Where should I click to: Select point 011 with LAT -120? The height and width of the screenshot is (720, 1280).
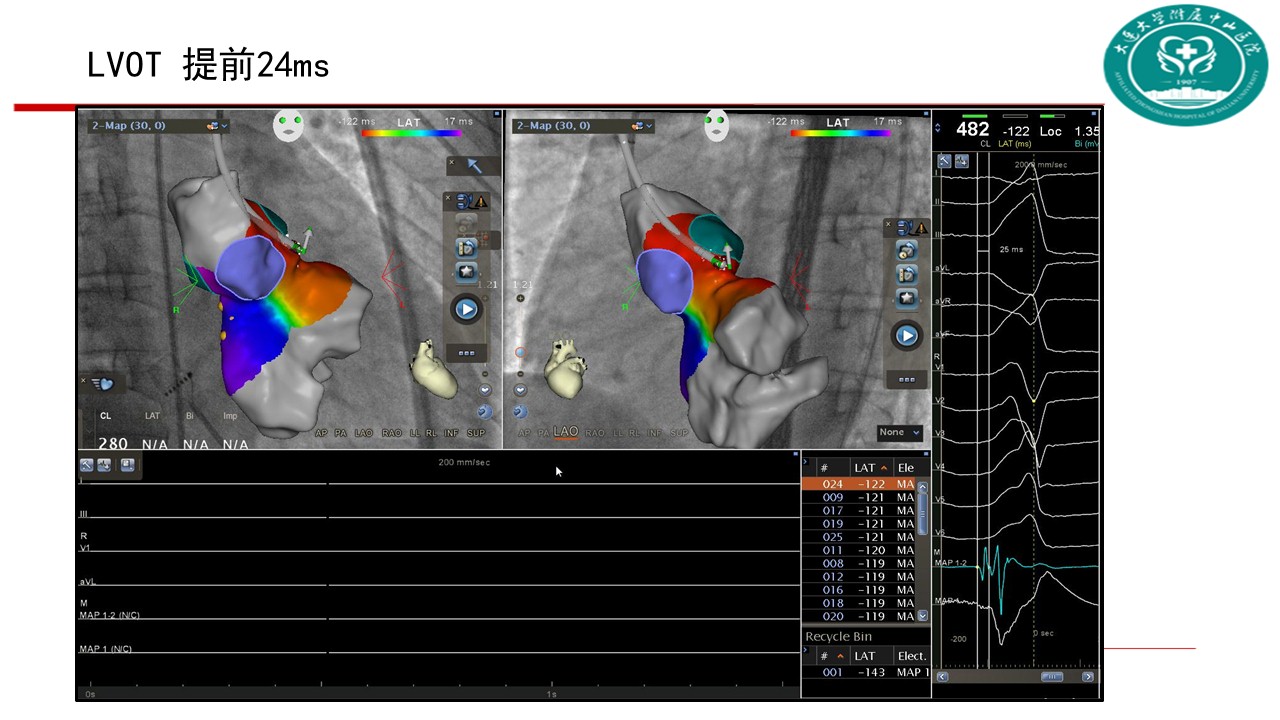[x=858, y=550]
